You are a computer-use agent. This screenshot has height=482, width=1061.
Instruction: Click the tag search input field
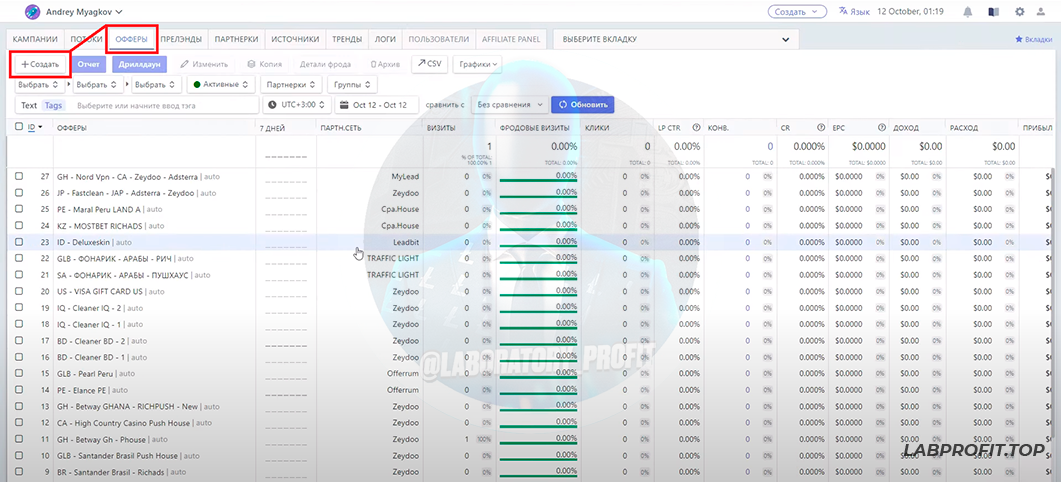point(163,105)
